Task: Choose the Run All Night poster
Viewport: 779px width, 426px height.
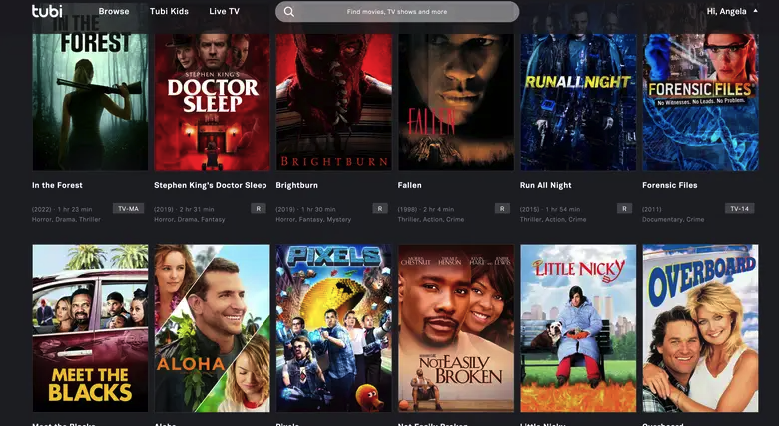Action: click(x=578, y=102)
